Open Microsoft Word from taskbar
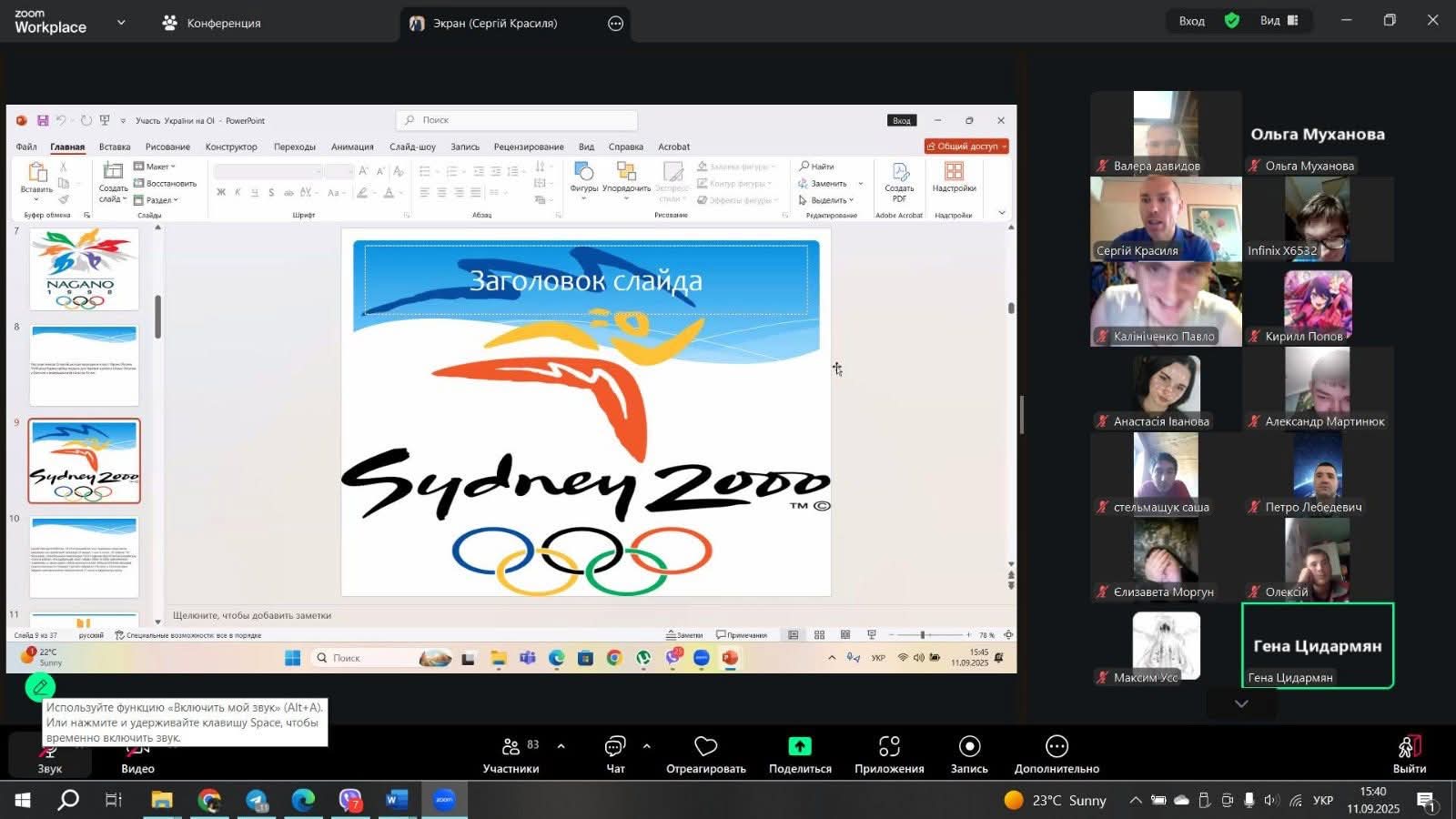Screen dimensions: 1456x819 [x=397, y=800]
